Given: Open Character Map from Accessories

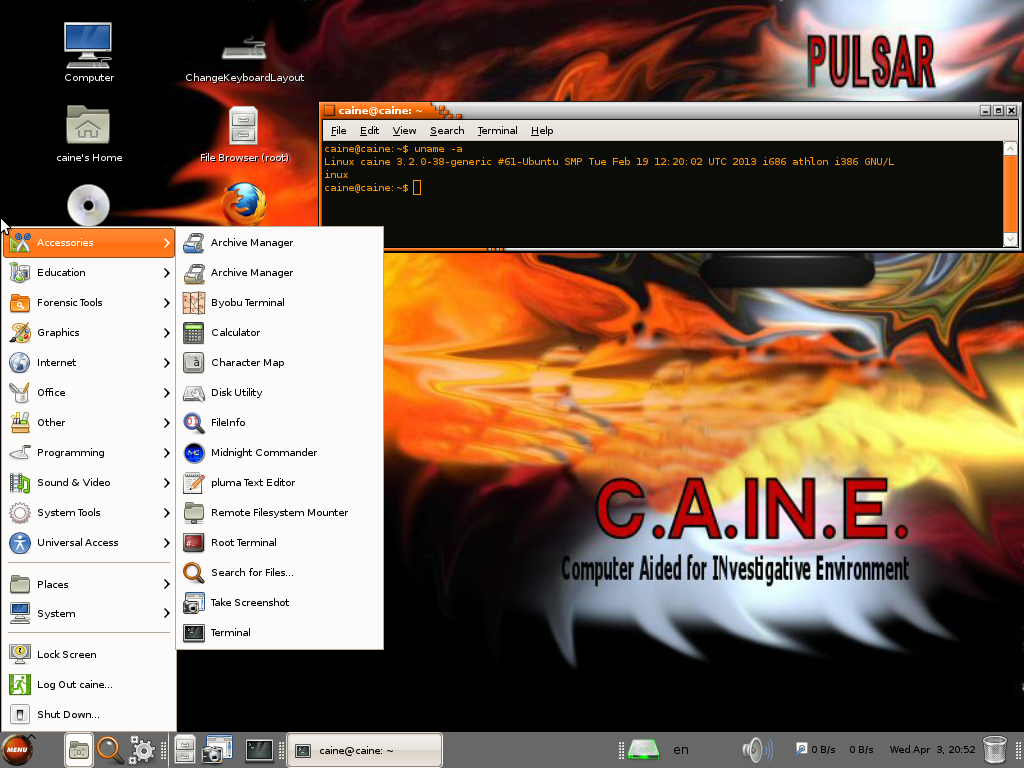Looking at the screenshot, I should tap(280, 362).
